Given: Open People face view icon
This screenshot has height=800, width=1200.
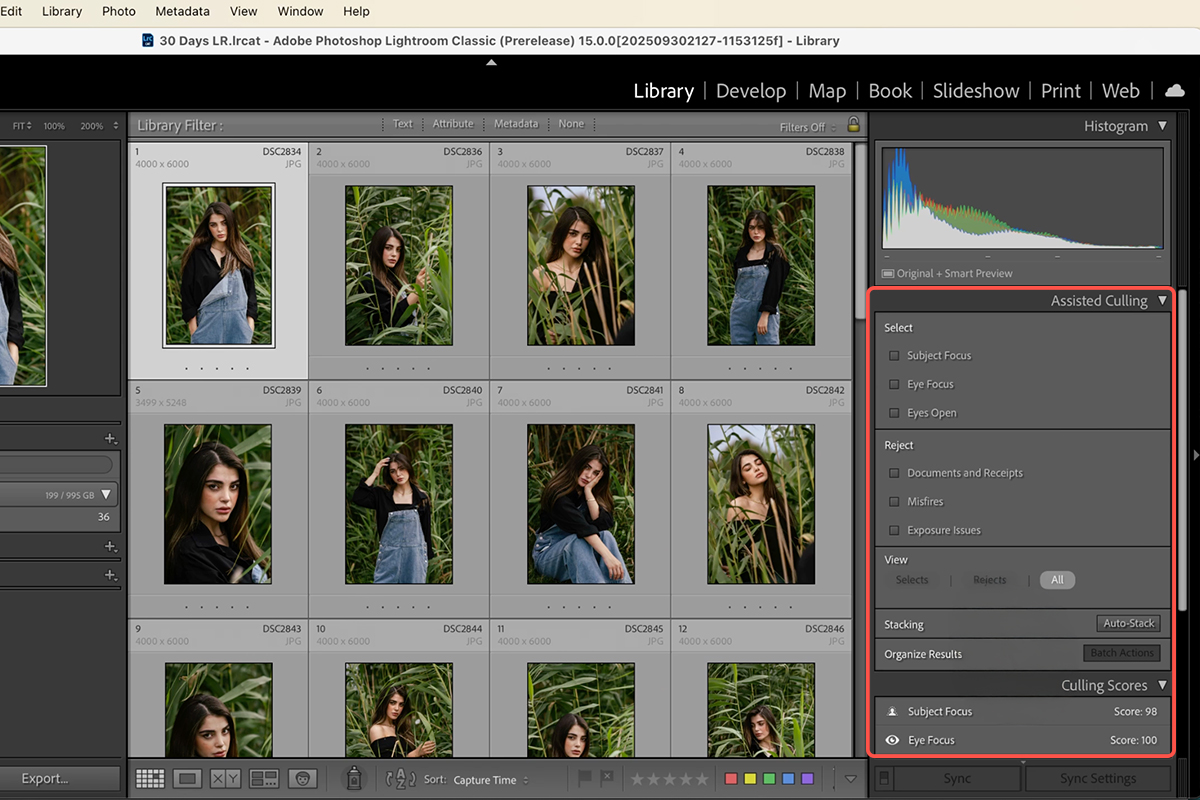Looking at the screenshot, I should point(302,778).
